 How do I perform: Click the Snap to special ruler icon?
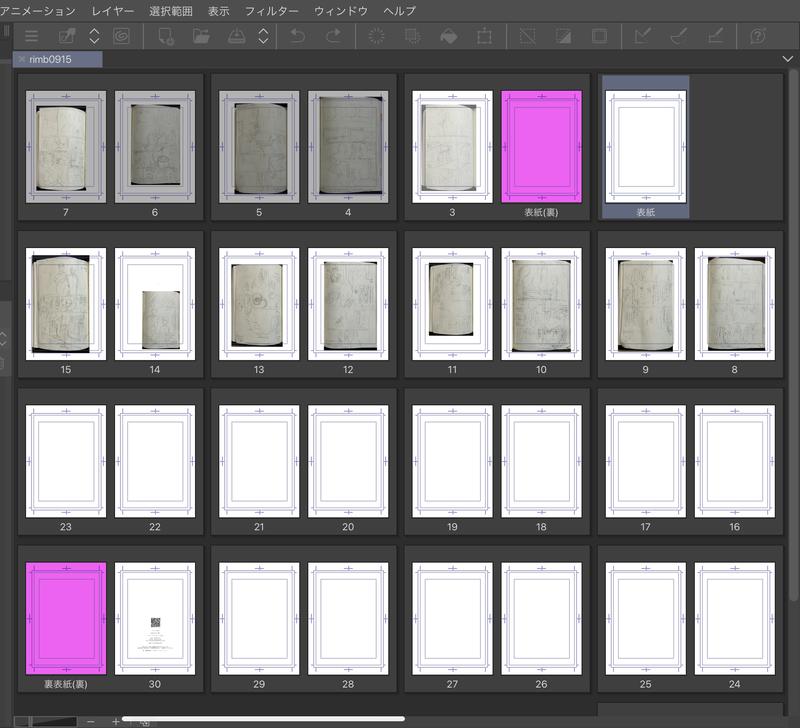click(x=679, y=36)
